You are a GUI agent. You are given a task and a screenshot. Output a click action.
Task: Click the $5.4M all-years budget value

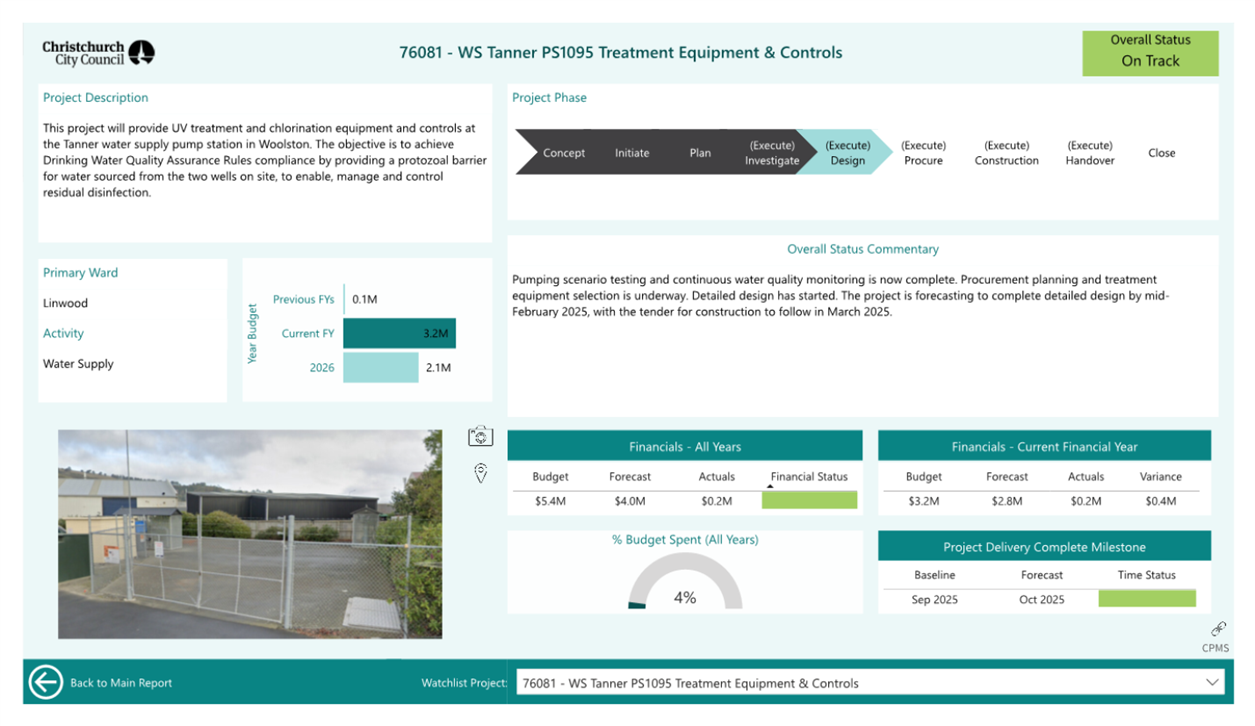550,501
